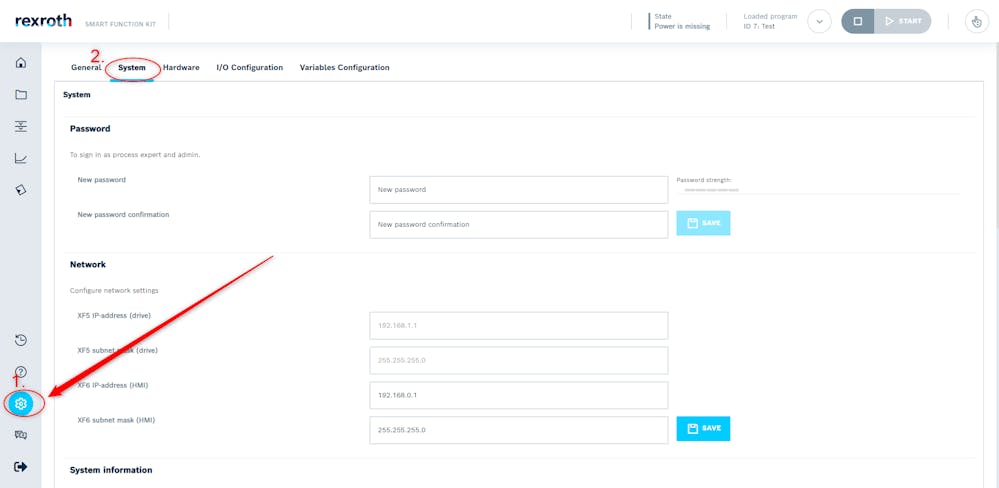Focus the XF6 IP-address (HMI) field
Viewport: 999px width, 488px height.
click(x=519, y=395)
